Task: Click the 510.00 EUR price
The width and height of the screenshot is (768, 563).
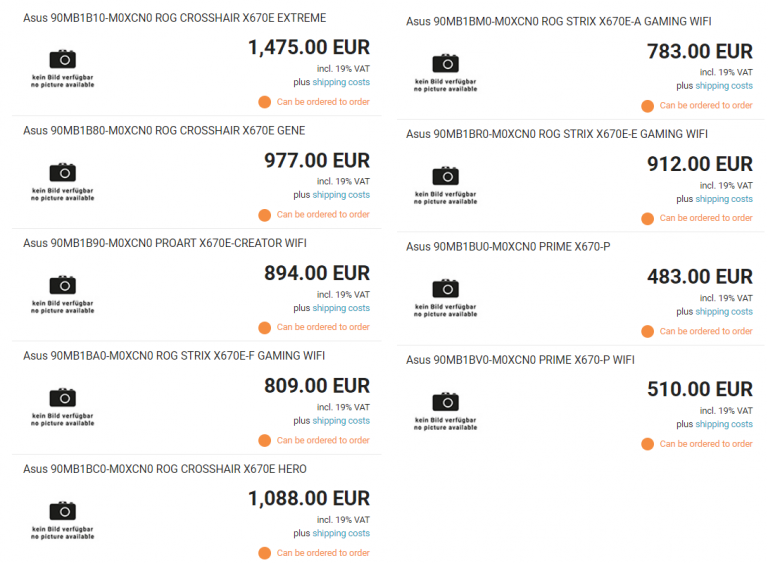Action: pos(699,389)
